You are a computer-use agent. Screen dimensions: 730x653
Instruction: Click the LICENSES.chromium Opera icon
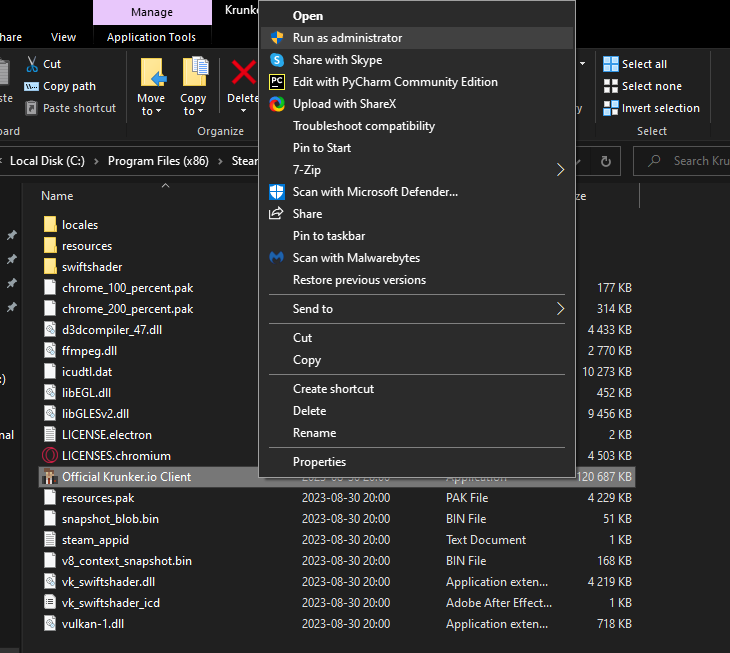[x=50, y=456]
